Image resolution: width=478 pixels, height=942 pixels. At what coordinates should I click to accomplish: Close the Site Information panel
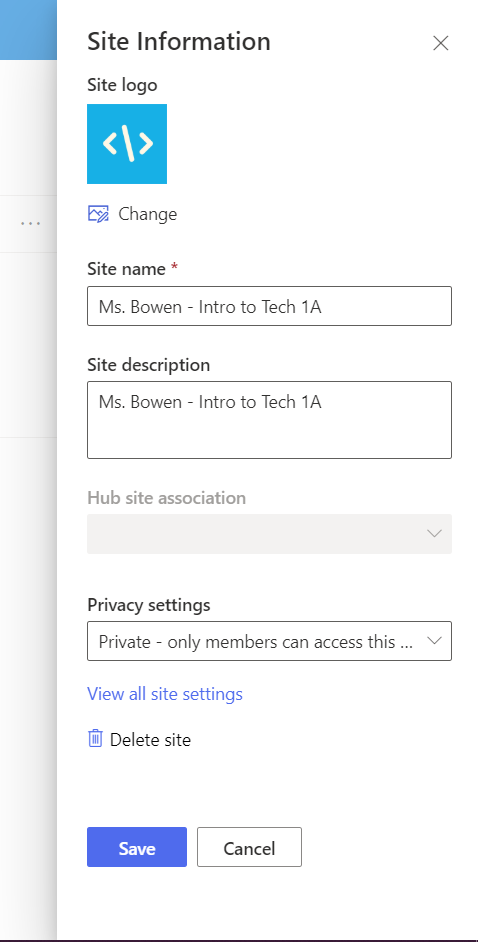(441, 43)
